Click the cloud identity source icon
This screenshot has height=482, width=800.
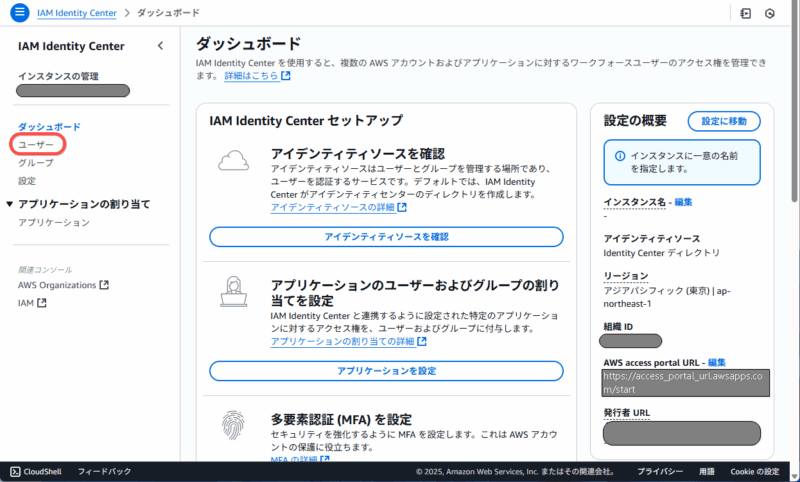pyautogui.click(x=234, y=161)
